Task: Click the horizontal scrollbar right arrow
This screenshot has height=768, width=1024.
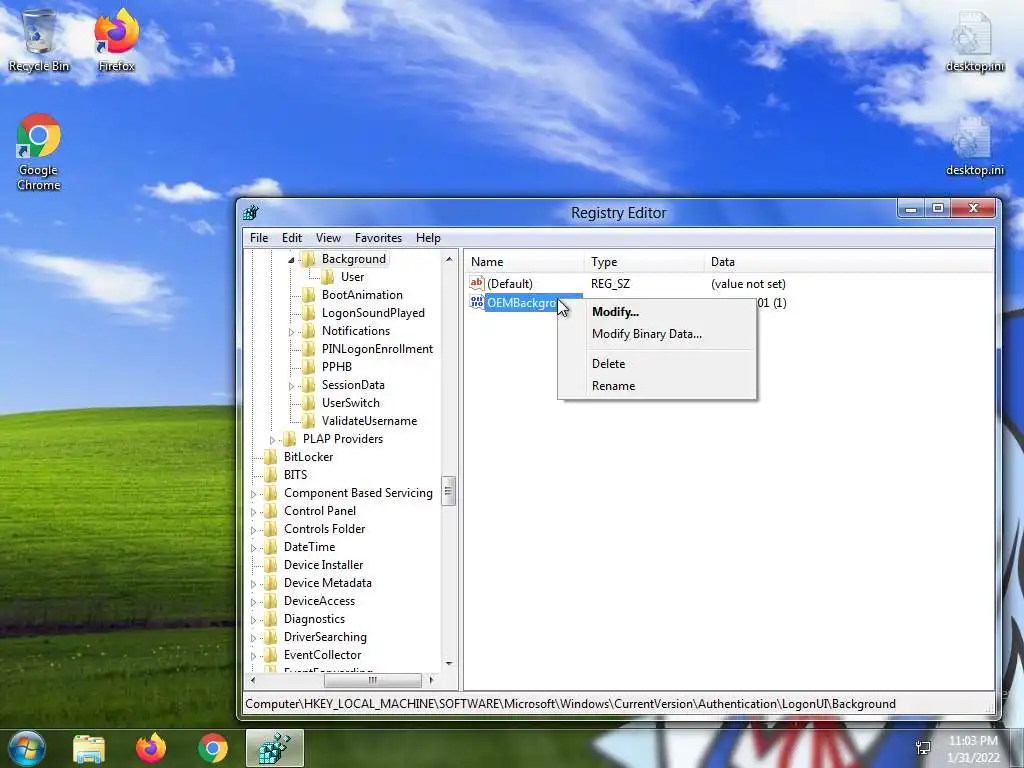Action: pos(431,680)
